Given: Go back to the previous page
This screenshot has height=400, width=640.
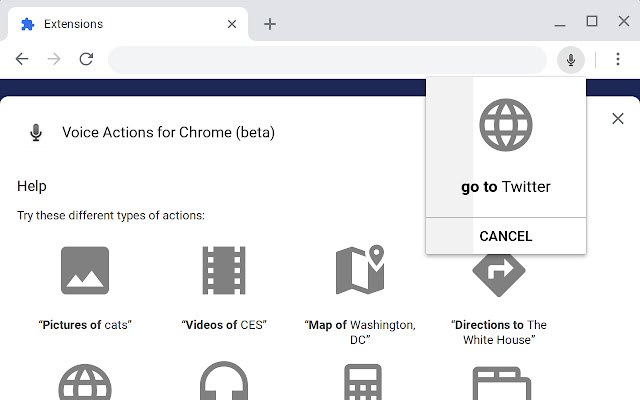Looking at the screenshot, I should (x=22, y=60).
